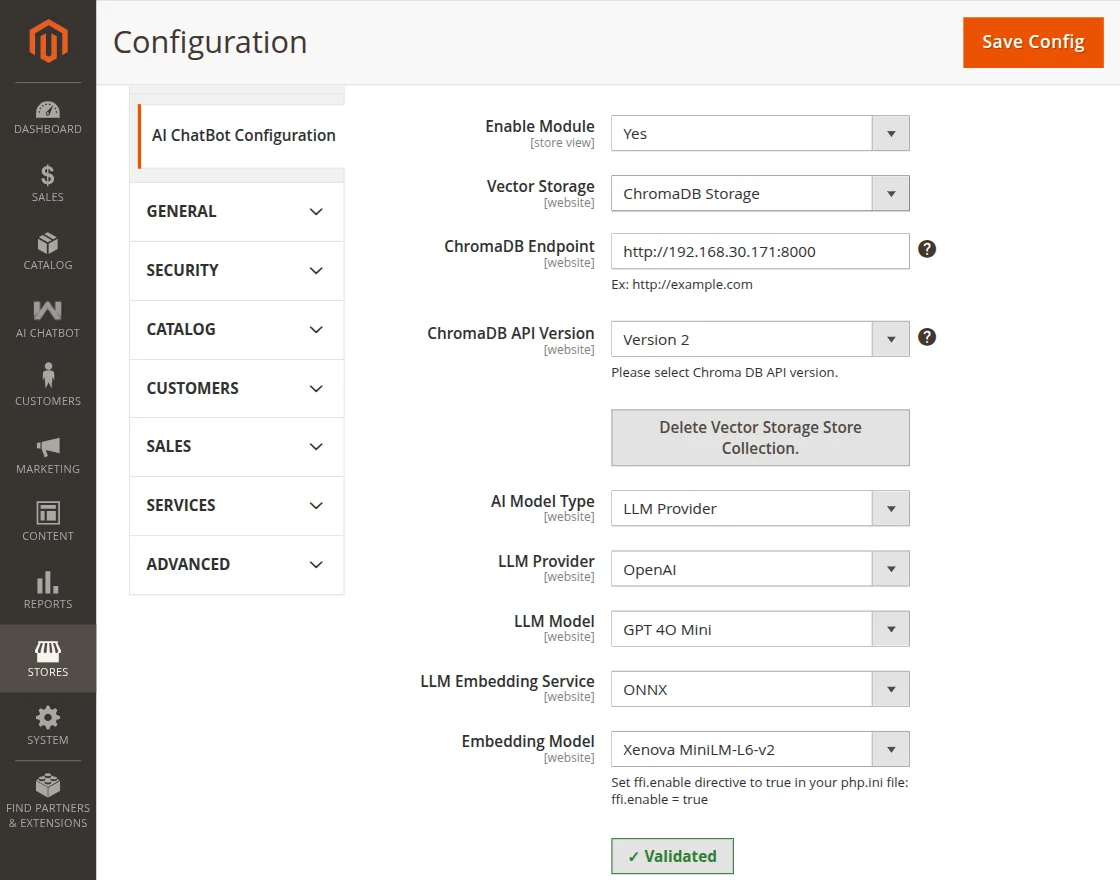The height and width of the screenshot is (880, 1120).
Task: Open the Dashboard sidebar icon
Action: (48, 110)
